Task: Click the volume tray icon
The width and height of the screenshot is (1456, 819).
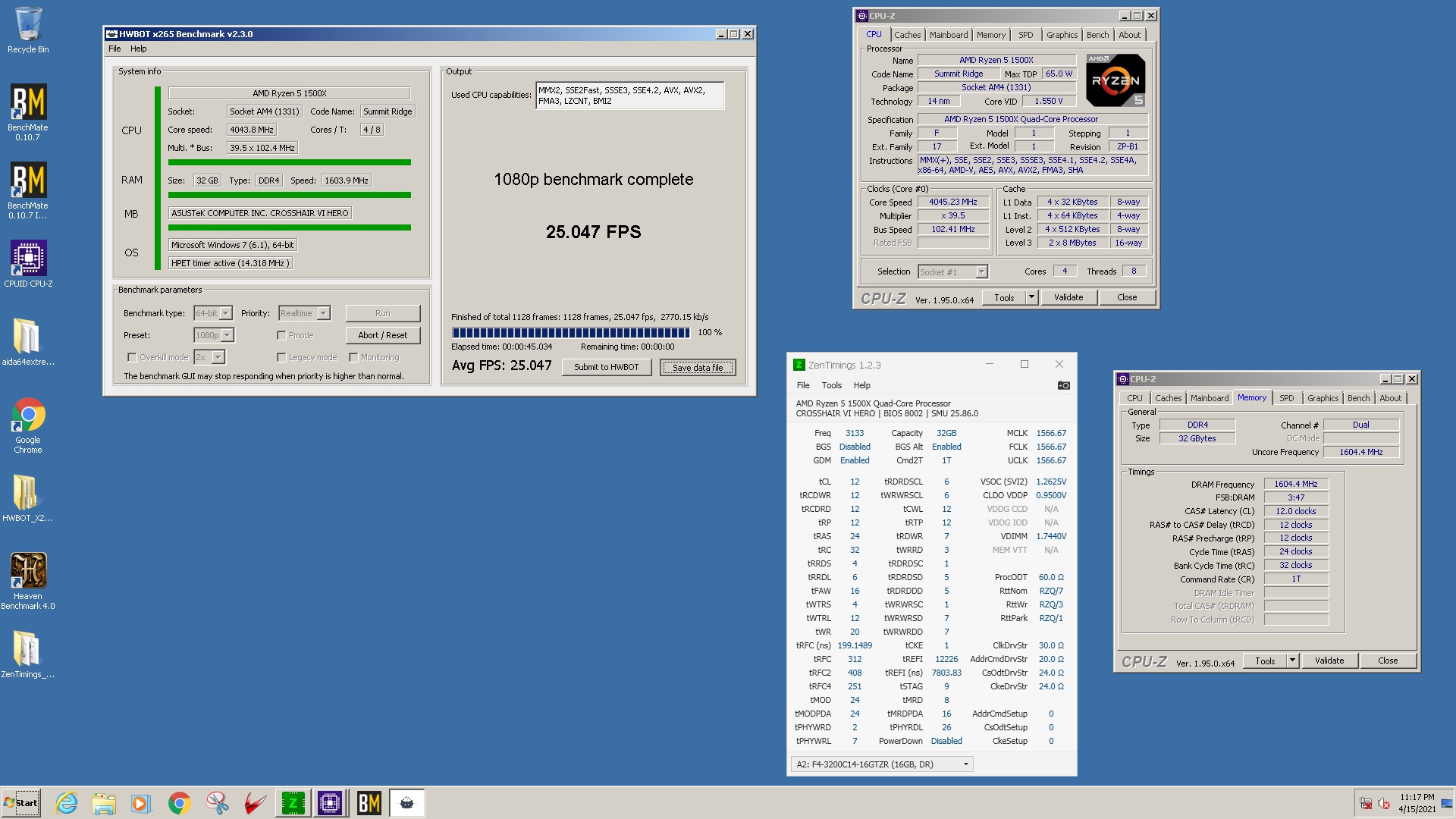Action: (x=1383, y=803)
